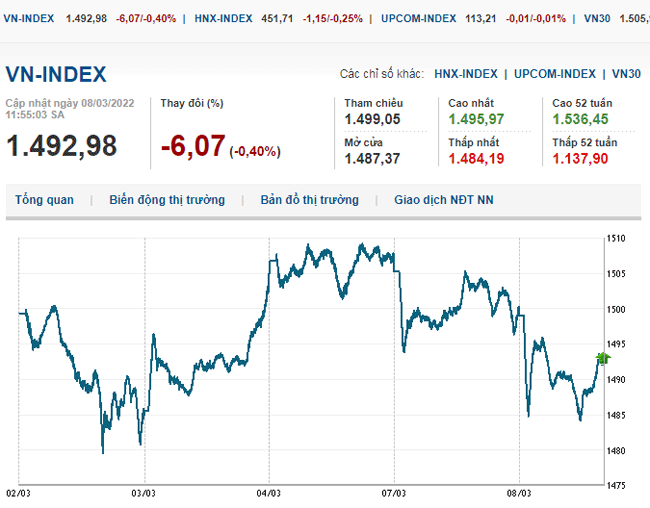Click VN-INDEX in the top ticker bar
This screenshot has height=508, width=650.
click(x=30, y=18)
